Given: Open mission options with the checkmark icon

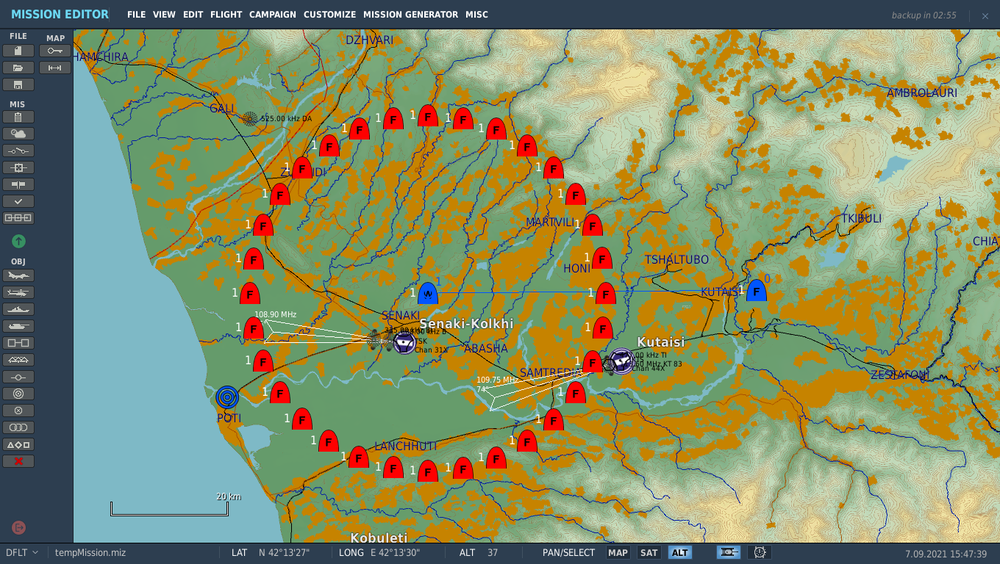Looking at the screenshot, I should pos(18,201).
